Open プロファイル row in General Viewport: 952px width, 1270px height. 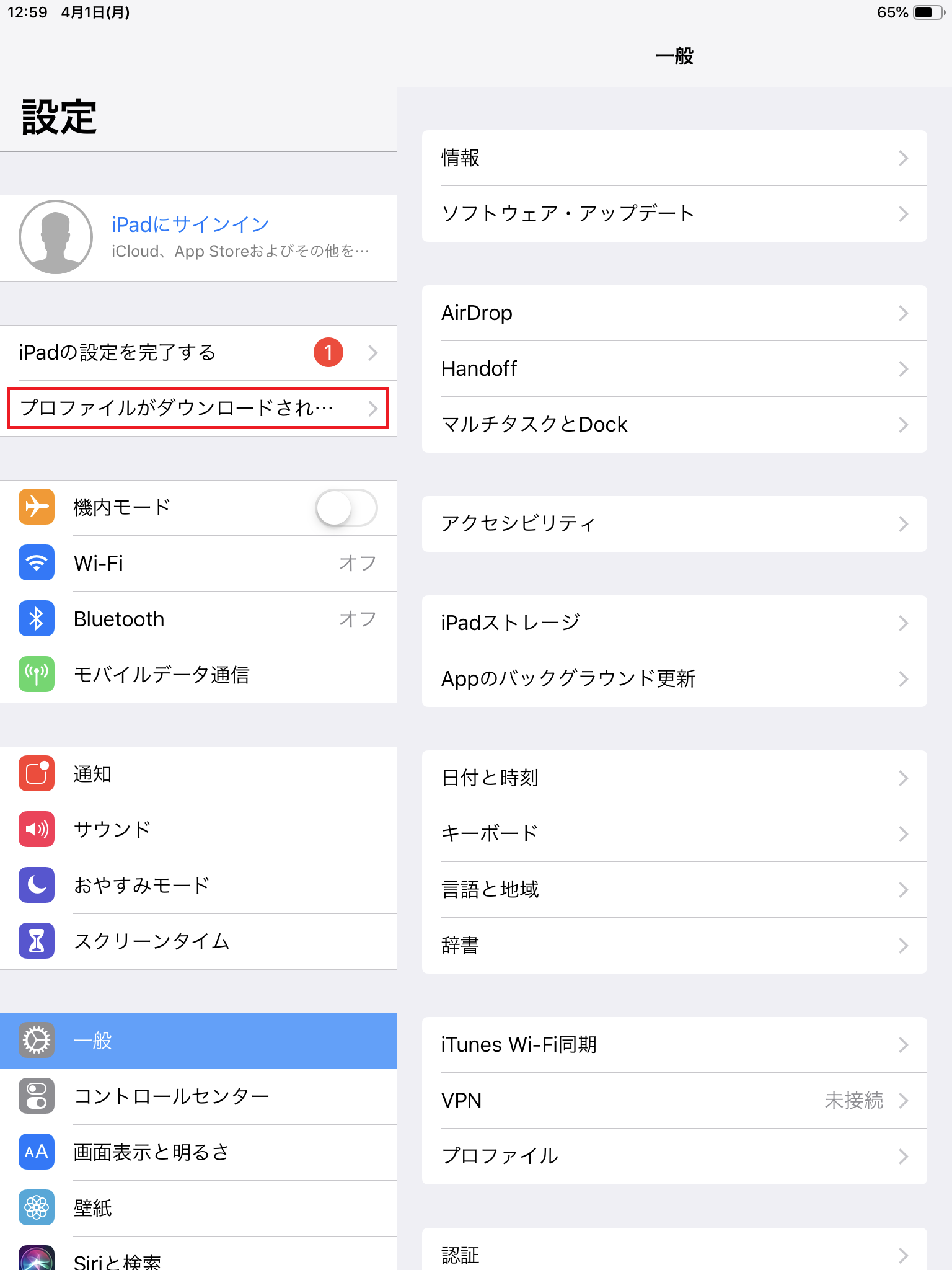(x=674, y=1157)
